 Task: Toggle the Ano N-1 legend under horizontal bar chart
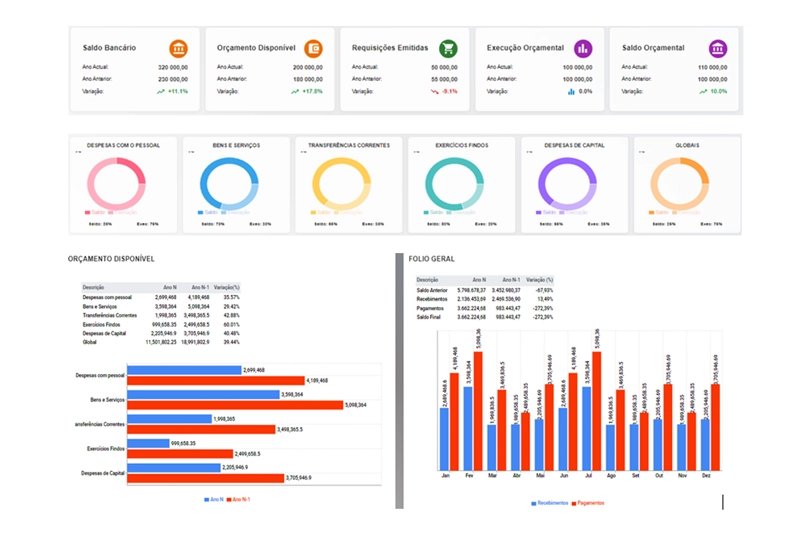(x=238, y=499)
